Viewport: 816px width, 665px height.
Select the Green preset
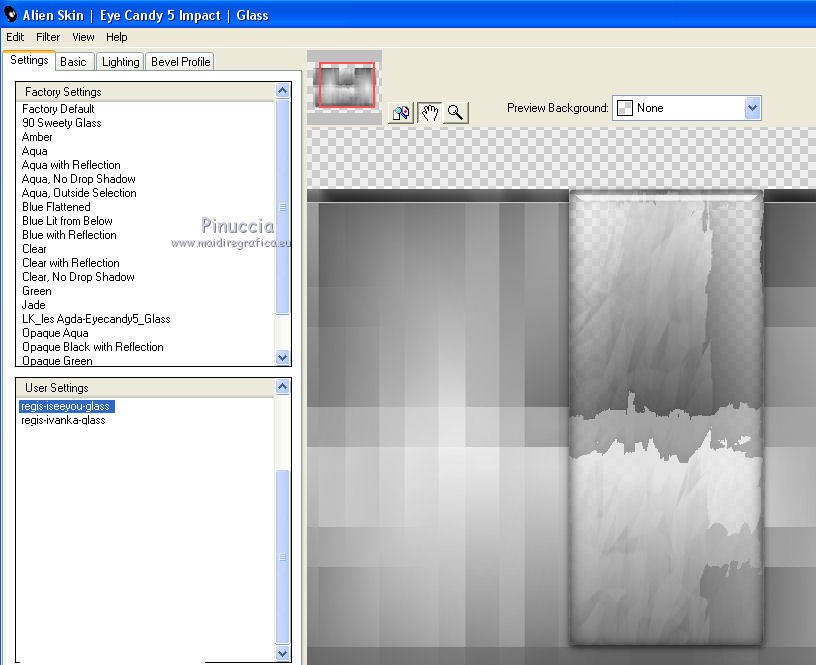pos(37,291)
